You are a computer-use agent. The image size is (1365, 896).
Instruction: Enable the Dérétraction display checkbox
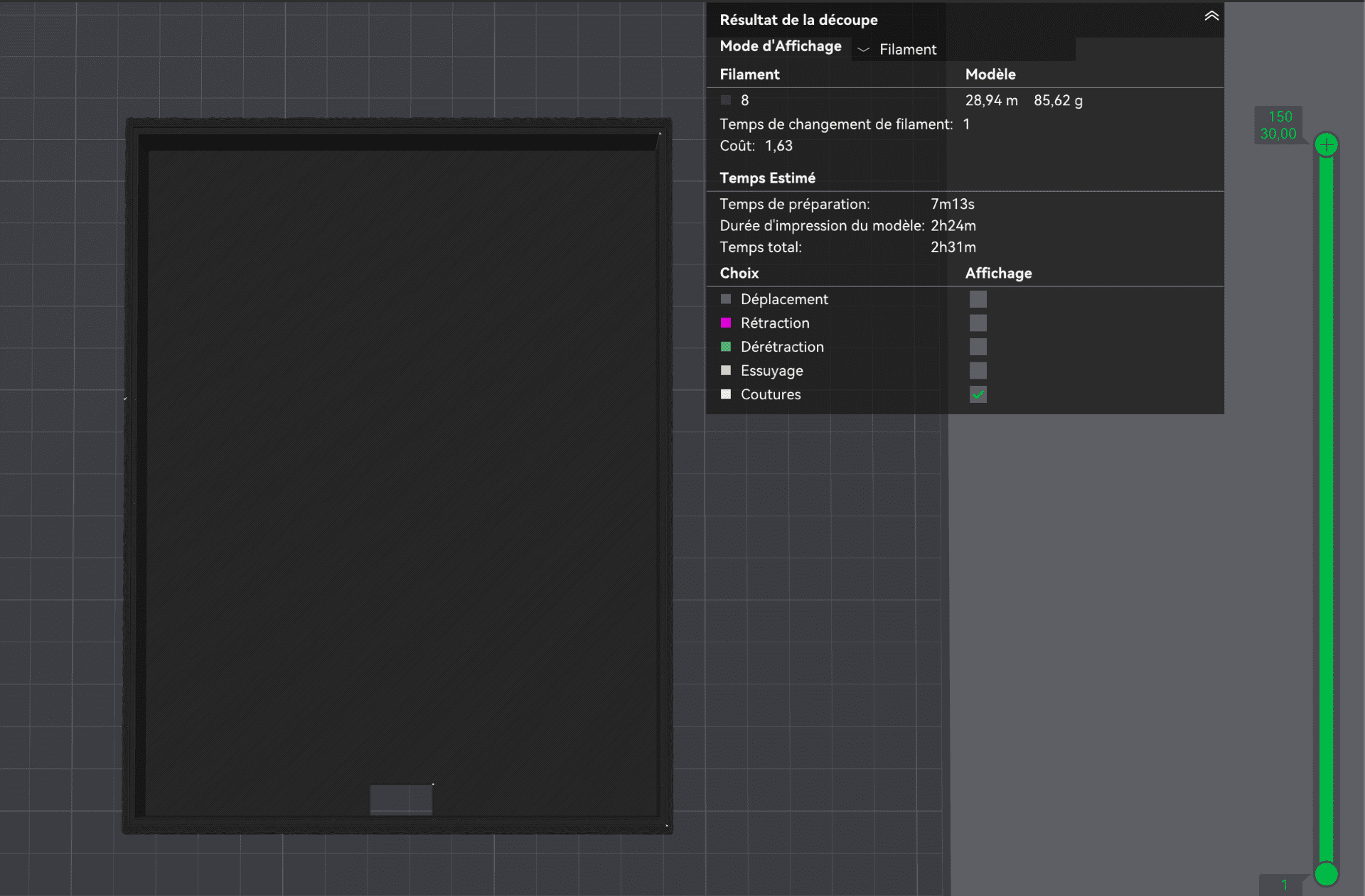(x=978, y=347)
